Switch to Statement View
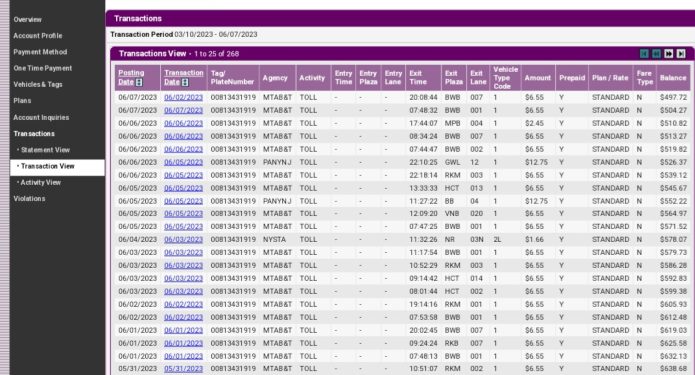This screenshot has height=375, width=695. (44, 150)
